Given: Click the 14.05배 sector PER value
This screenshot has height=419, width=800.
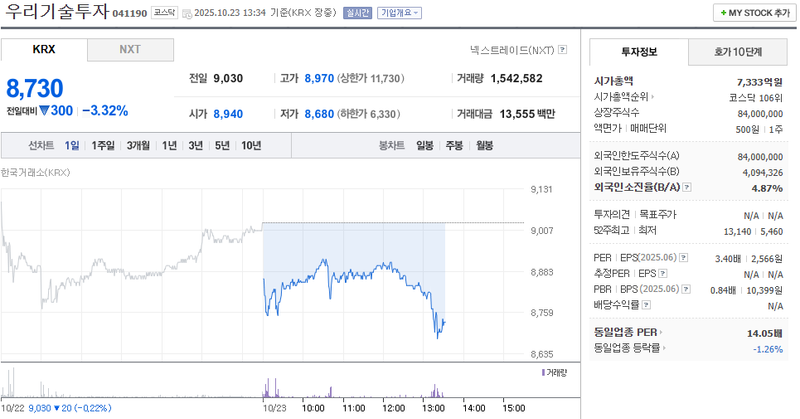Looking at the screenshot, I should [x=765, y=334].
